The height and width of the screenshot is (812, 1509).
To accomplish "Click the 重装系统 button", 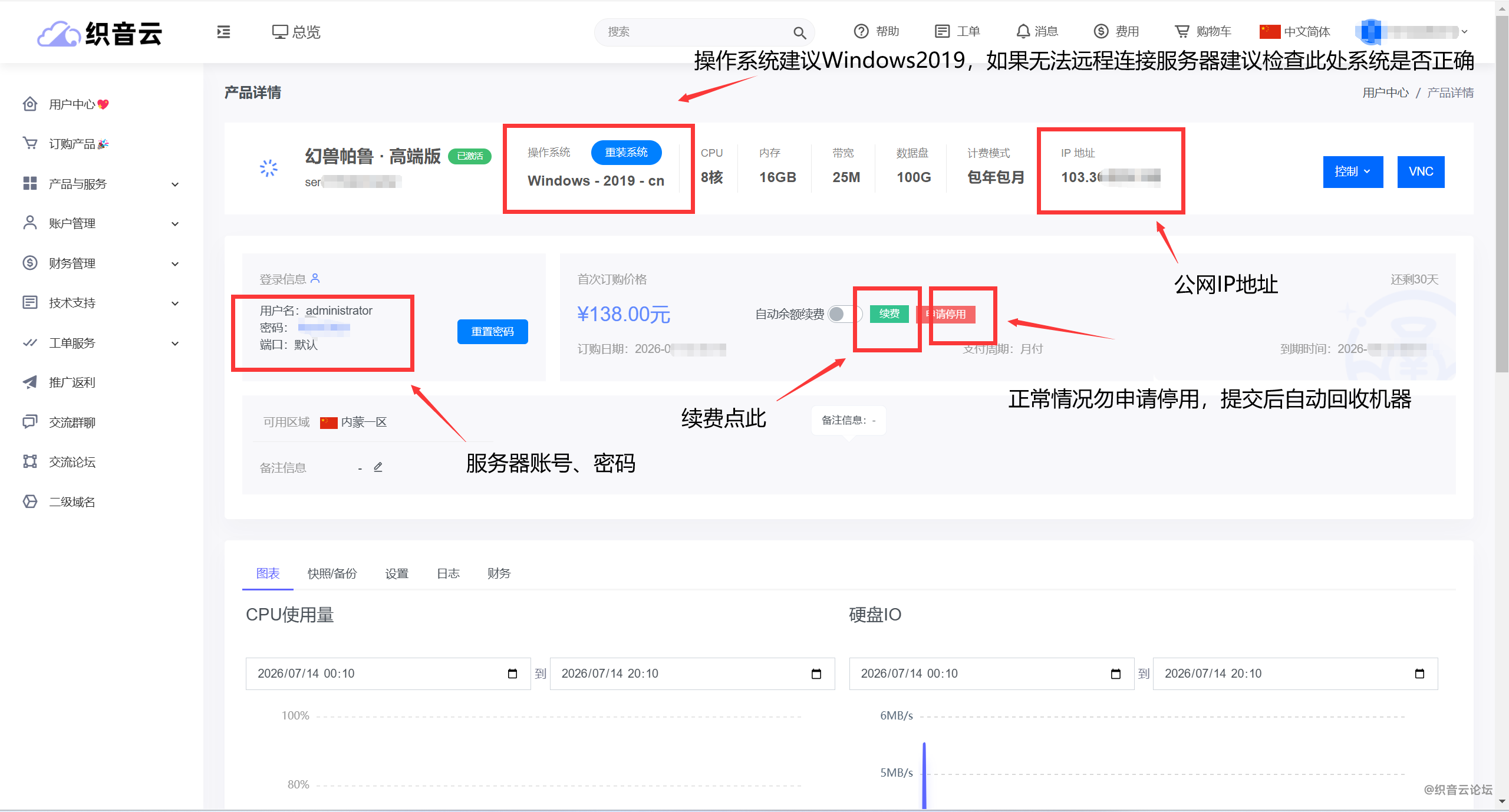I will [626, 153].
